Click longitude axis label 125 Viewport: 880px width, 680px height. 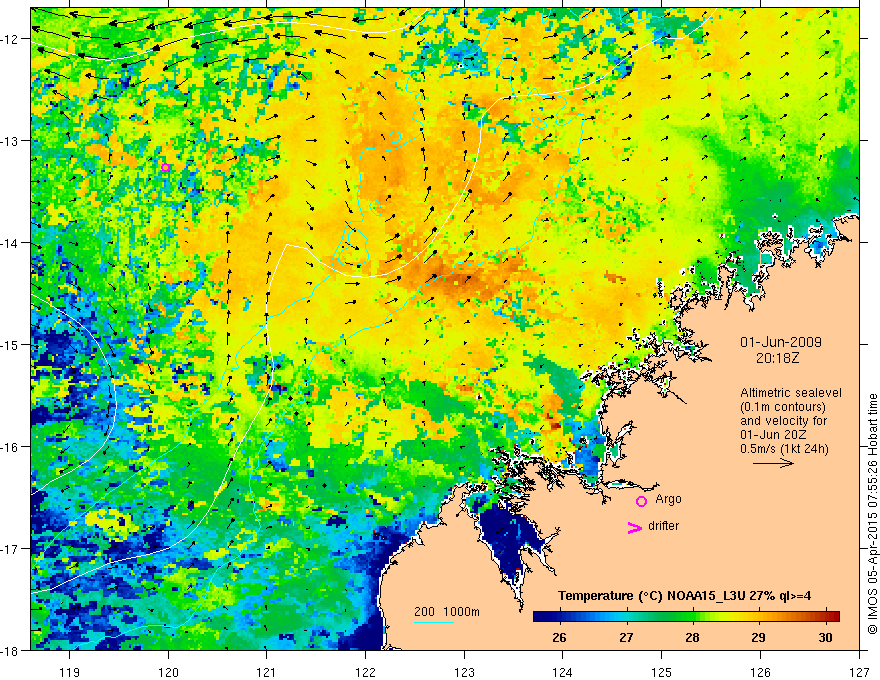662,672
